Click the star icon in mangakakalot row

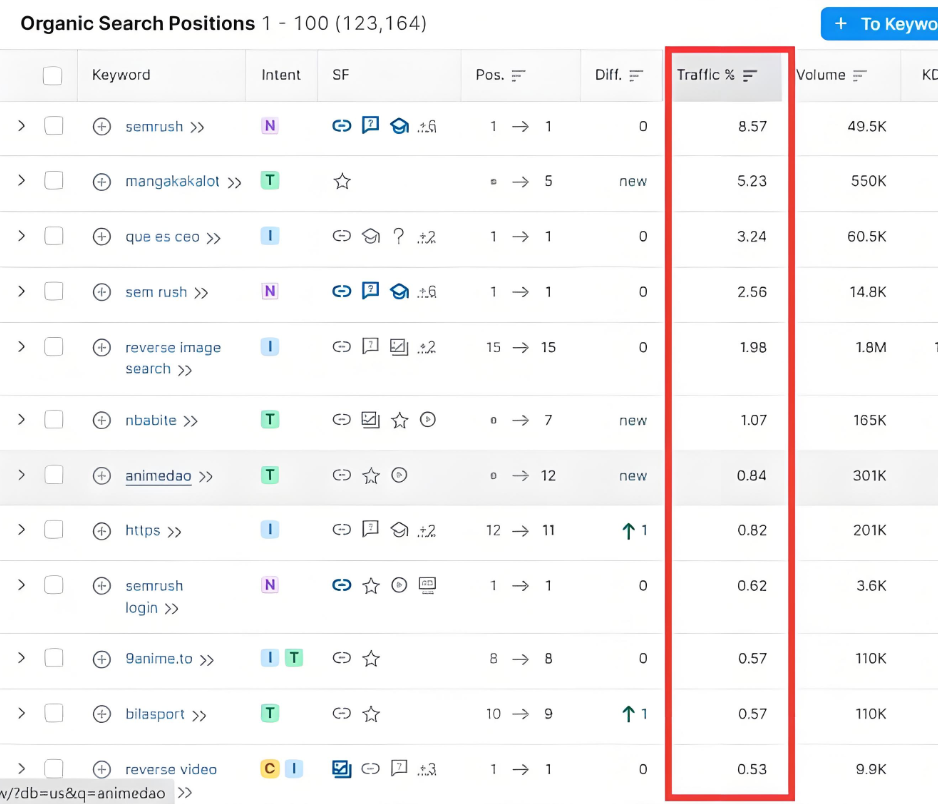[342, 182]
